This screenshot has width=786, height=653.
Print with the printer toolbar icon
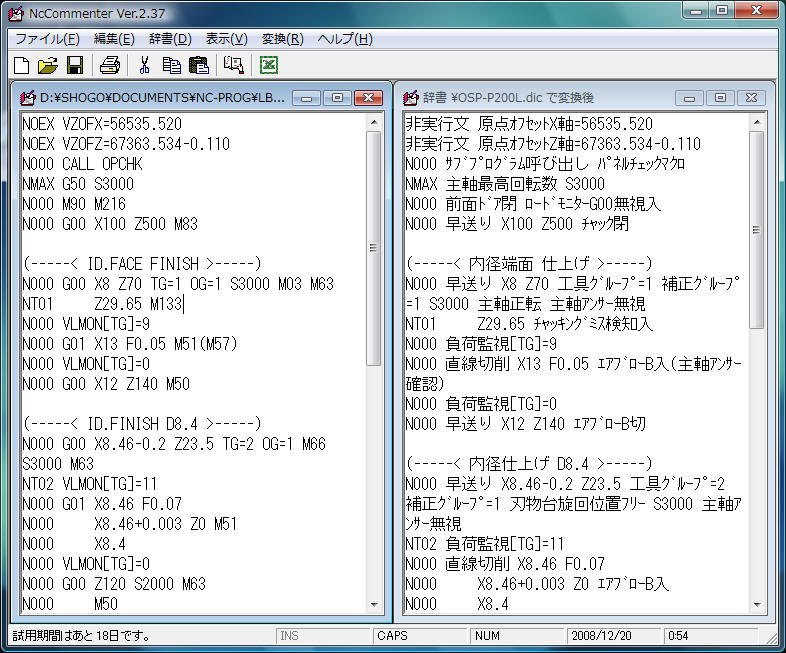pyautogui.click(x=110, y=66)
